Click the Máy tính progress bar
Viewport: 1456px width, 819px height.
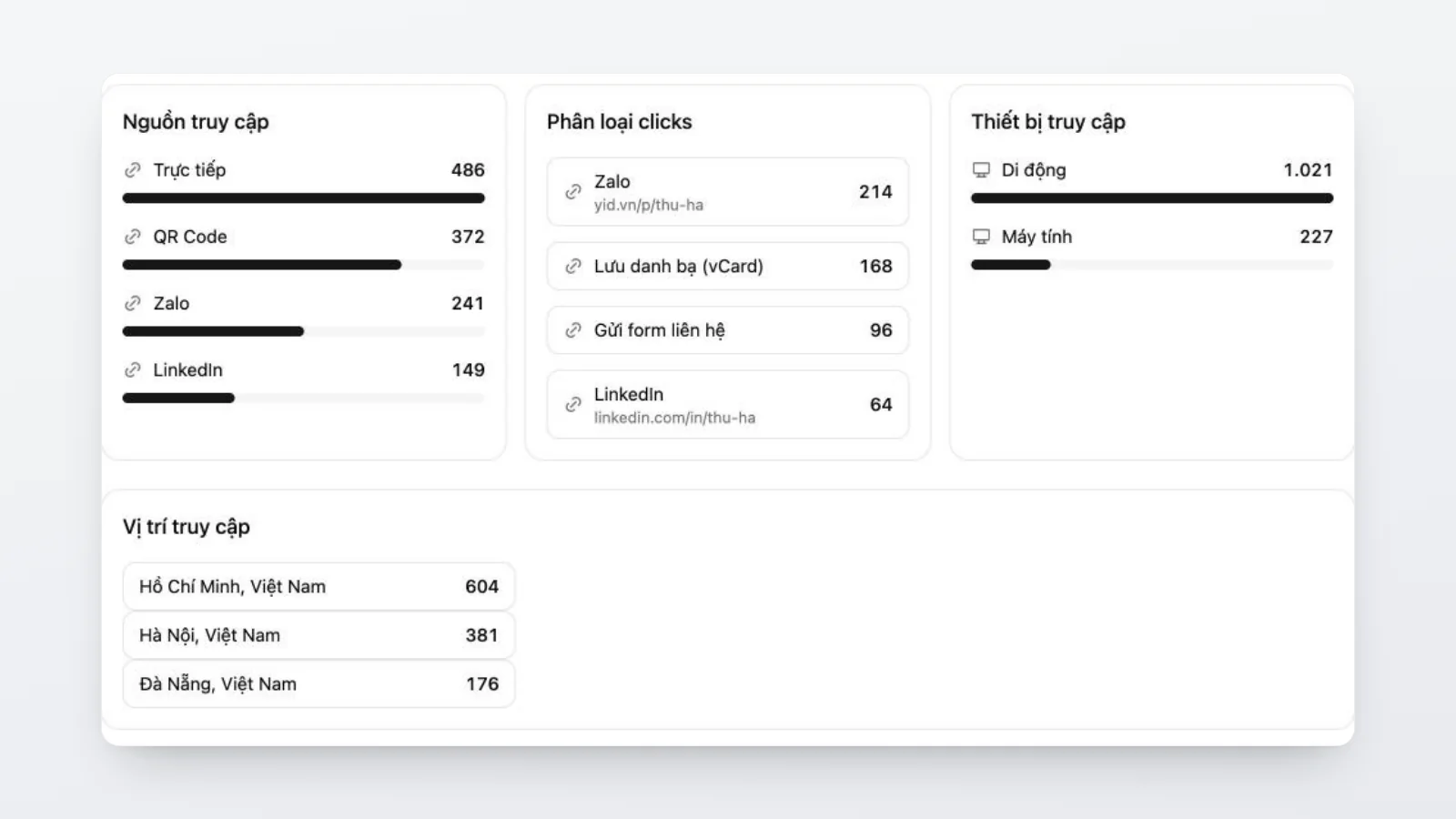[x=1151, y=265]
